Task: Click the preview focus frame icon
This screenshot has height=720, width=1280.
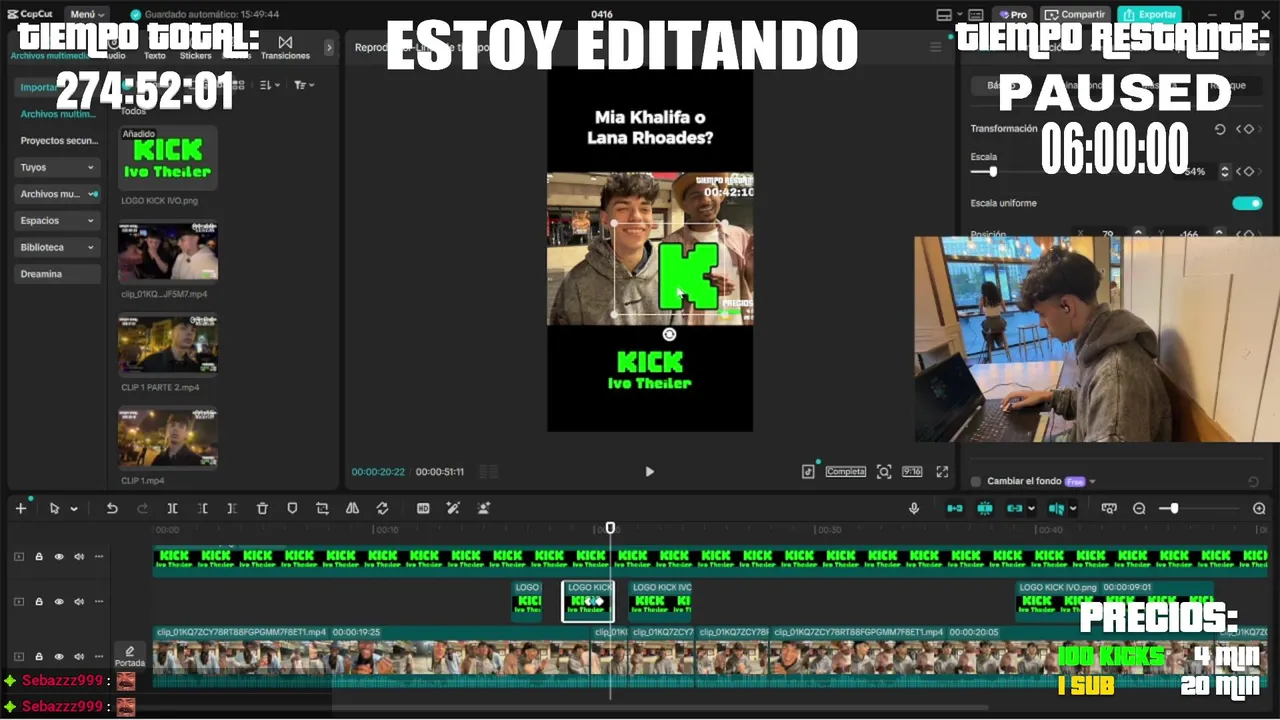Action: click(x=884, y=471)
